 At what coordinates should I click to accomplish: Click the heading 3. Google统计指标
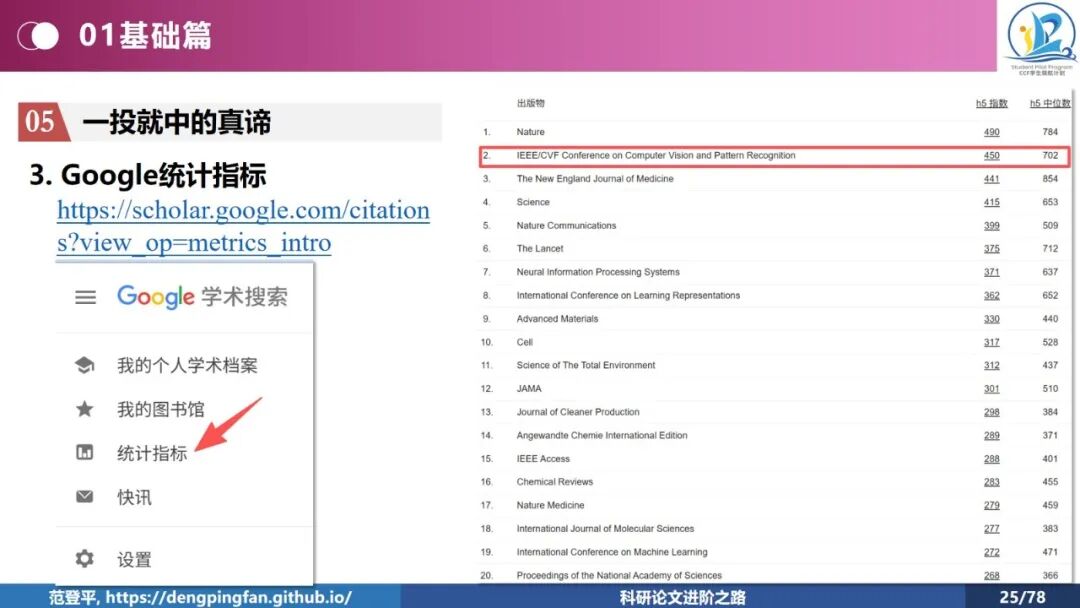click(x=148, y=175)
